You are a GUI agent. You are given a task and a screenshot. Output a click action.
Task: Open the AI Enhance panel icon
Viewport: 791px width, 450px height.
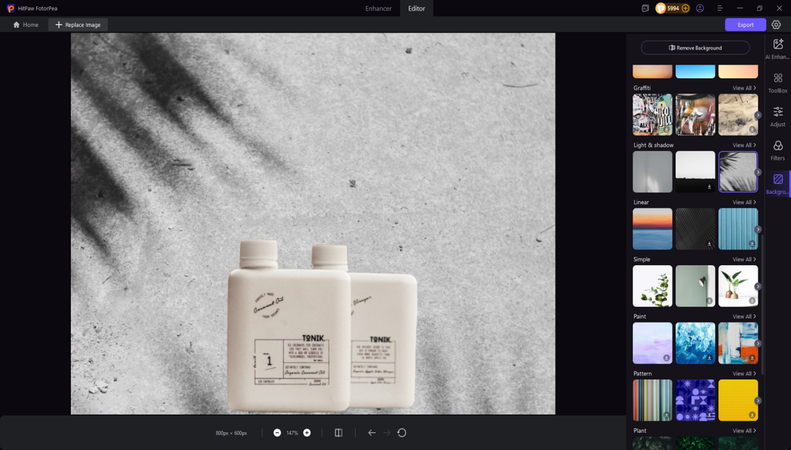click(x=778, y=45)
